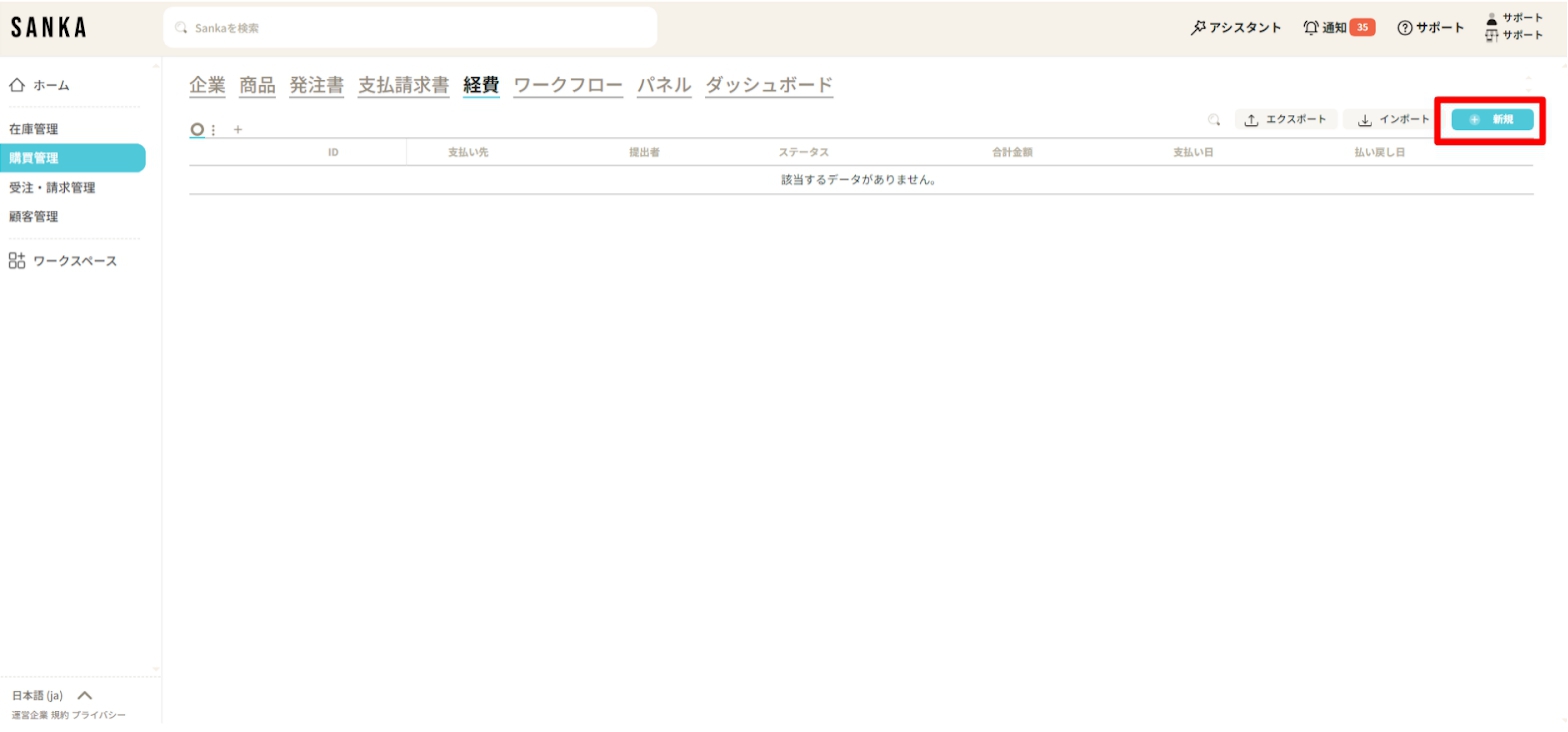Click the ホーム house icon
Image resolution: width=1568 pixels, height=732 pixels.
tap(16, 85)
